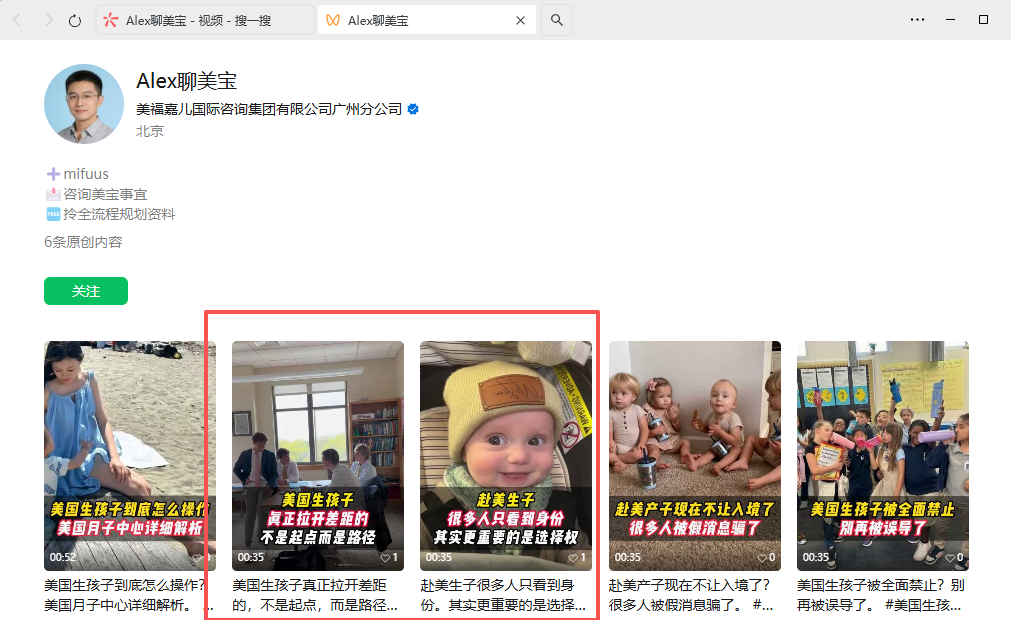Click the like heart on baby hat video
The image size is (1011, 620).
tap(573, 557)
